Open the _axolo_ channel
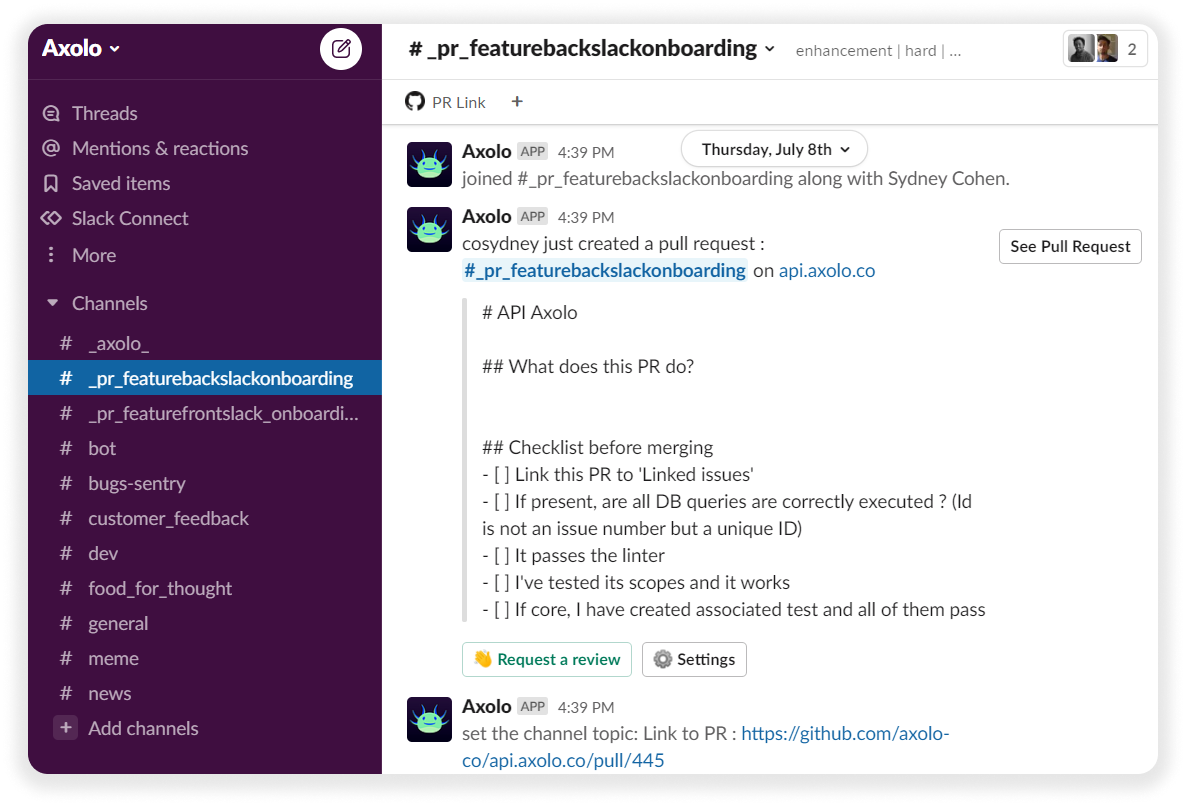The image size is (1186, 806). coord(204,343)
